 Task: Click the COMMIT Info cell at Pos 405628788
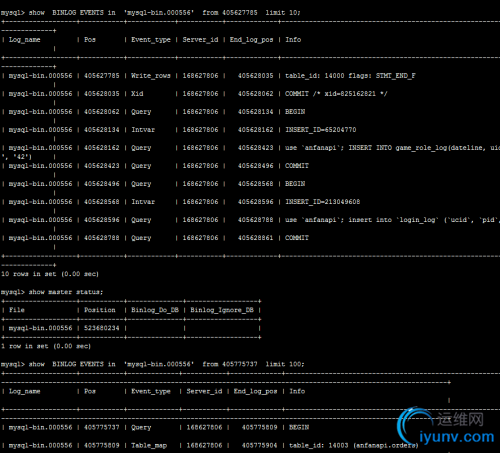tap(297, 238)
